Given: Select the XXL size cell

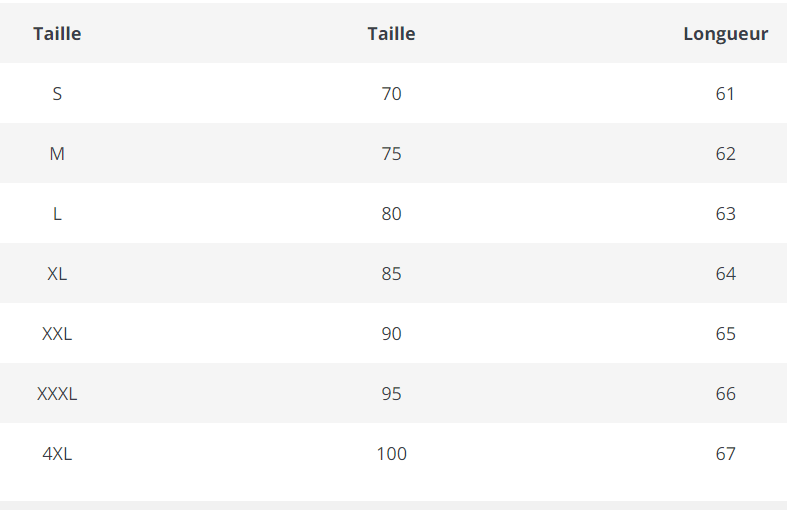Looking at the screenshot, I should pos(57,334).
